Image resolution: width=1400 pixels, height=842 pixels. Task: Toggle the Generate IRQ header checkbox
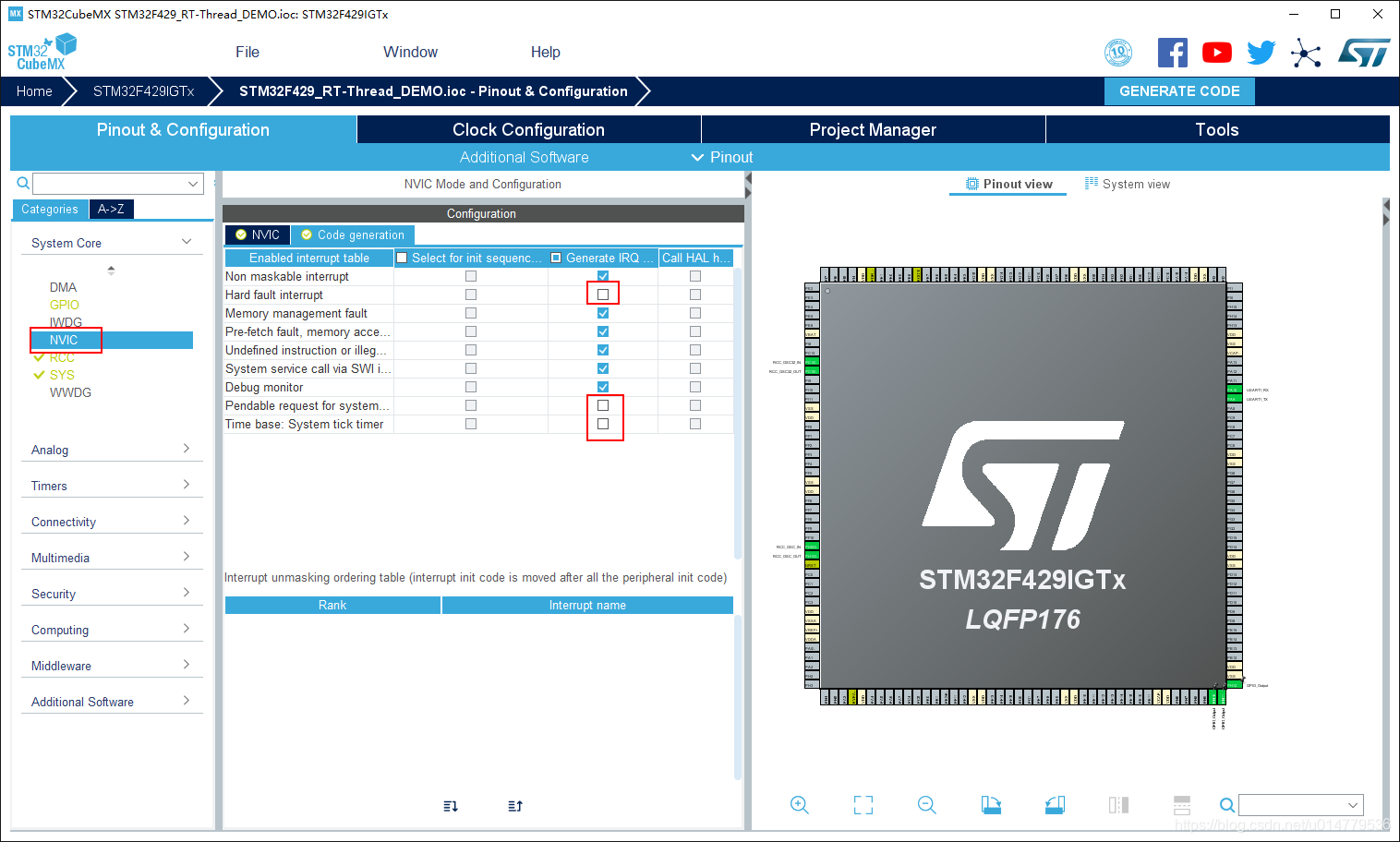(x=556, y=258)
